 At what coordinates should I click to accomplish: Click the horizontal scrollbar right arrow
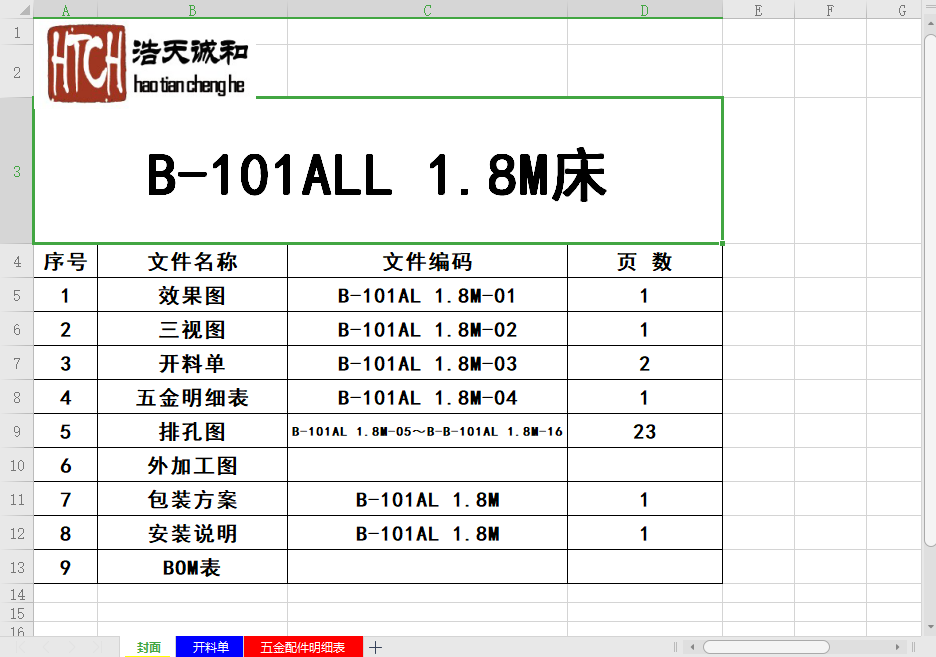pos(898,647)
